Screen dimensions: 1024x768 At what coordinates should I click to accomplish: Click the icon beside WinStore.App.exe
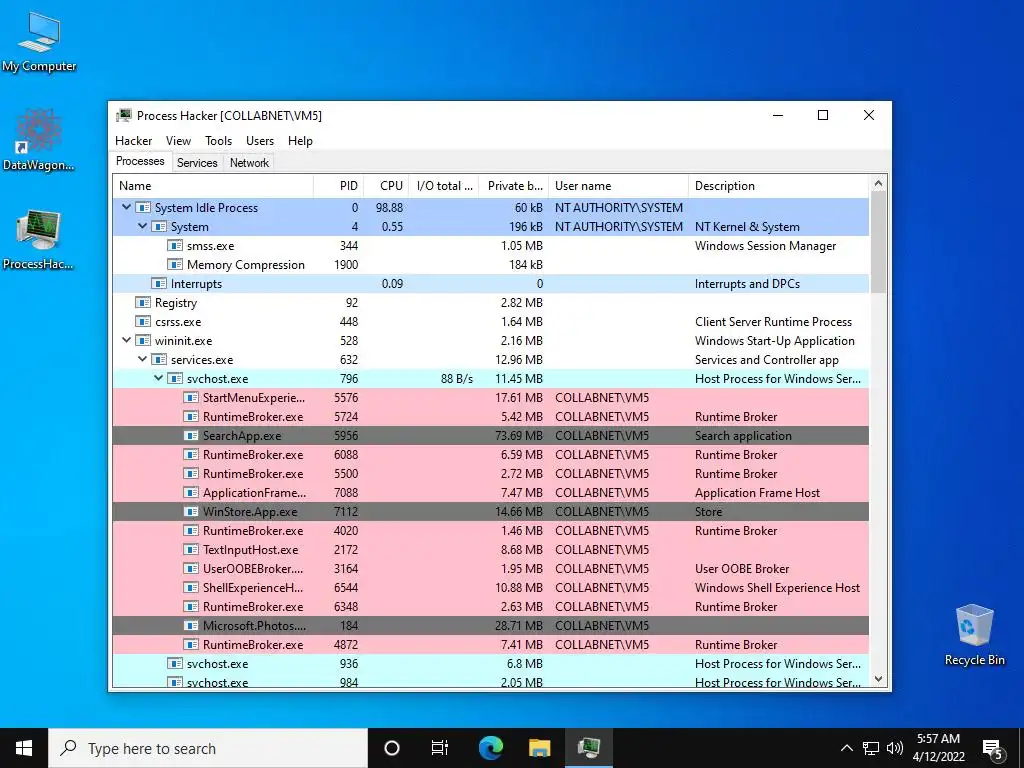pos(191,511)
